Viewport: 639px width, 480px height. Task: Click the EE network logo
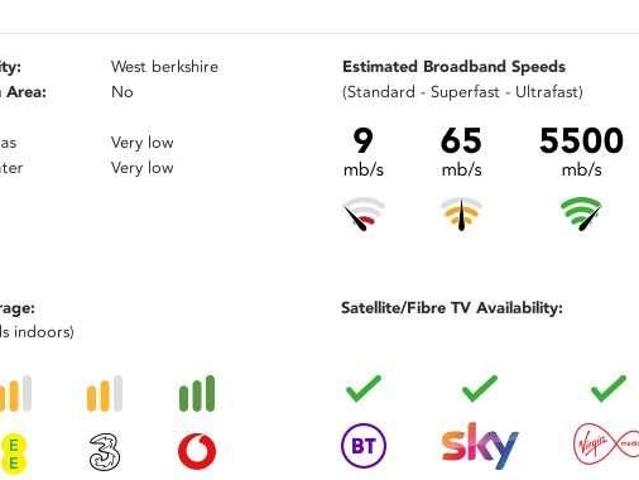coord(13,453)
